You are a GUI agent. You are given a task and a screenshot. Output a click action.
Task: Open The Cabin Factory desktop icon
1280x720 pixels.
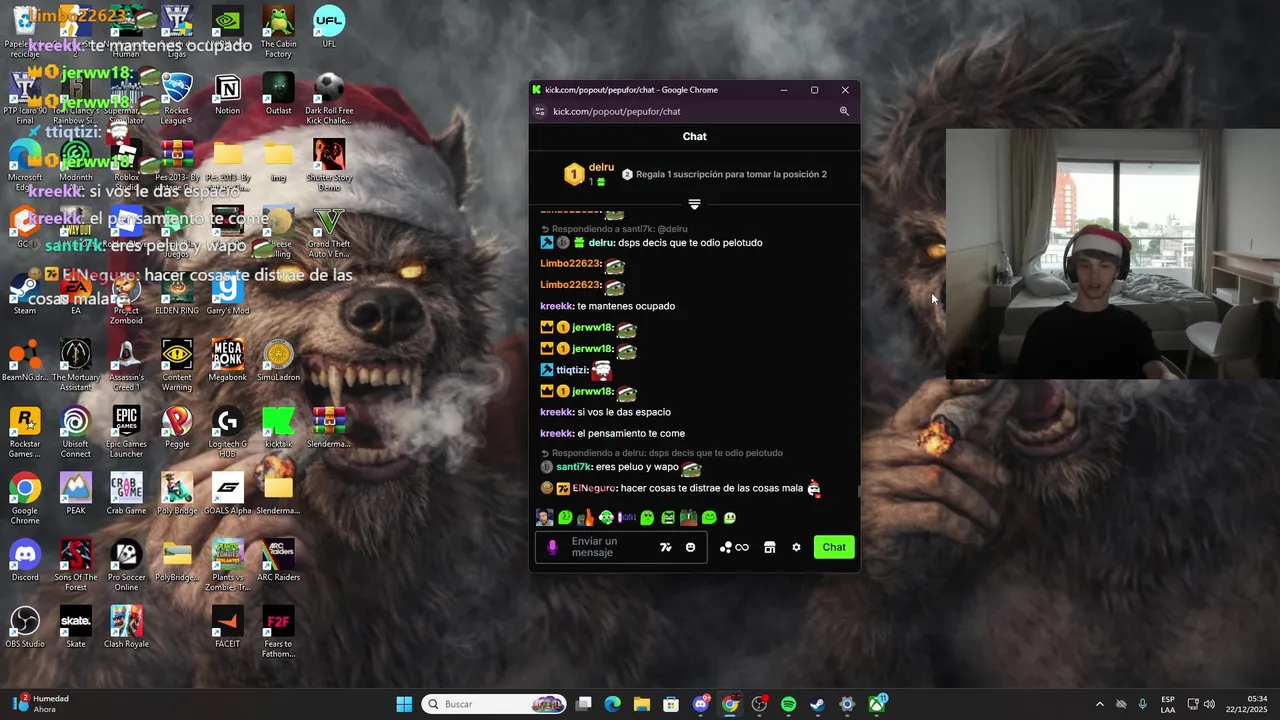click(278, 32)
